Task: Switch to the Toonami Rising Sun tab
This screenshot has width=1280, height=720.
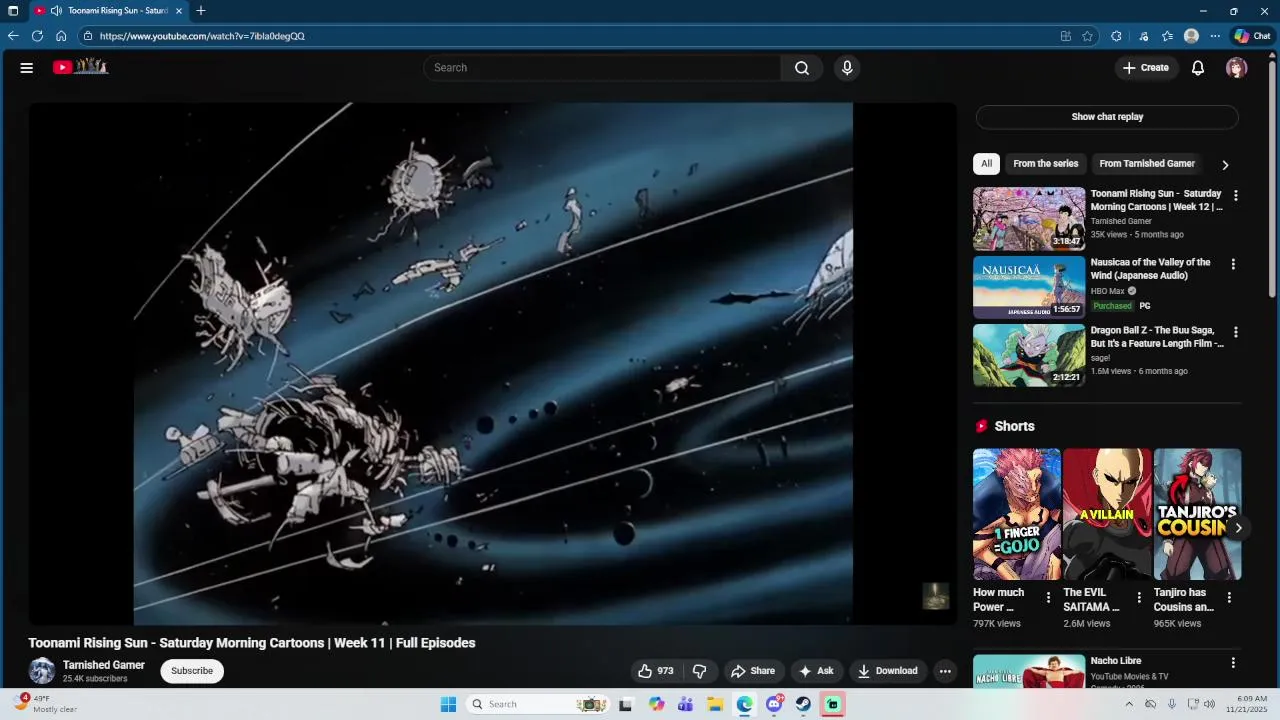Action: (x=108, y=11)
